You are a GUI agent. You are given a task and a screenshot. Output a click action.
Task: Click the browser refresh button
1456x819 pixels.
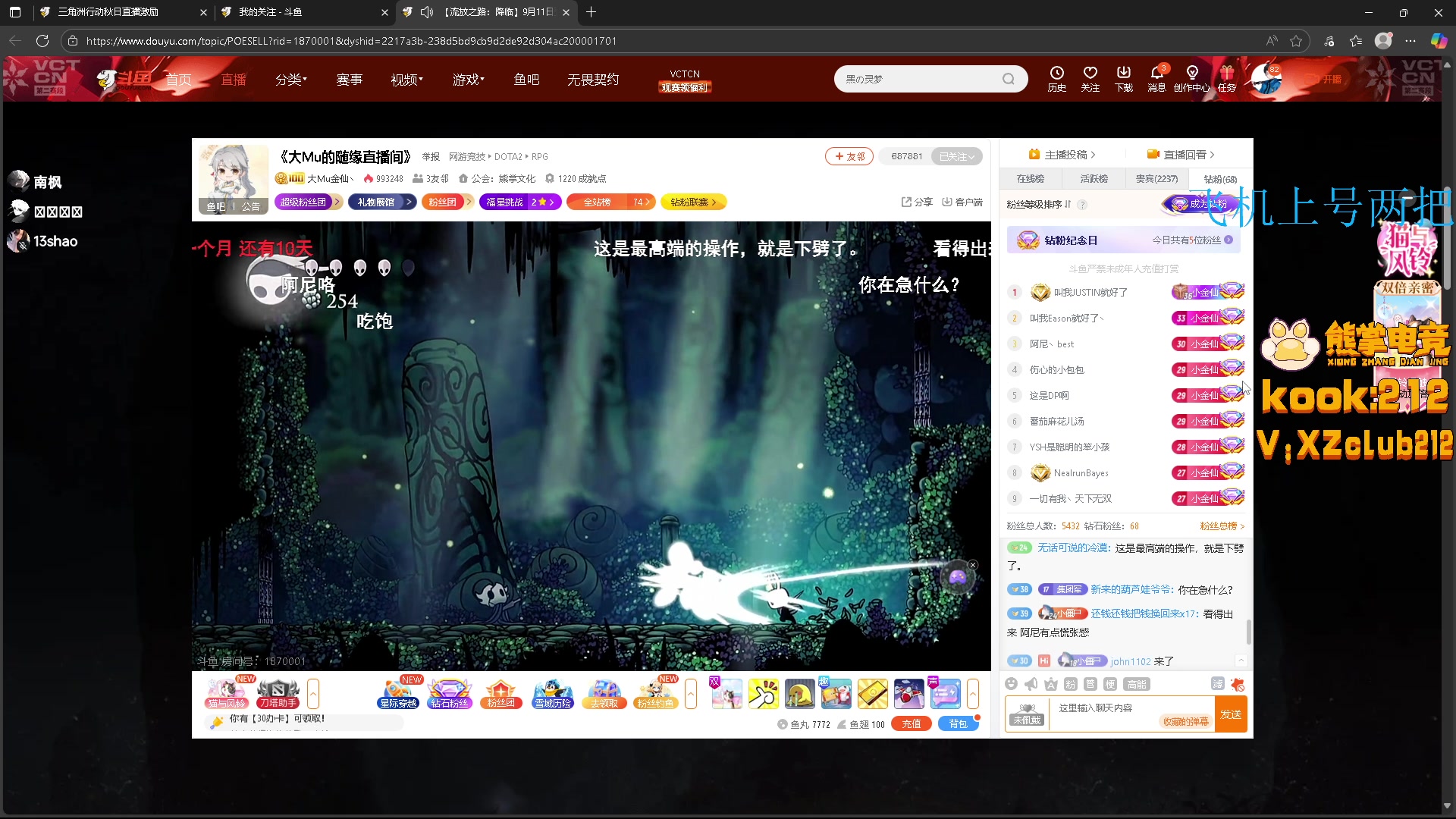click(x=42, y=41)
